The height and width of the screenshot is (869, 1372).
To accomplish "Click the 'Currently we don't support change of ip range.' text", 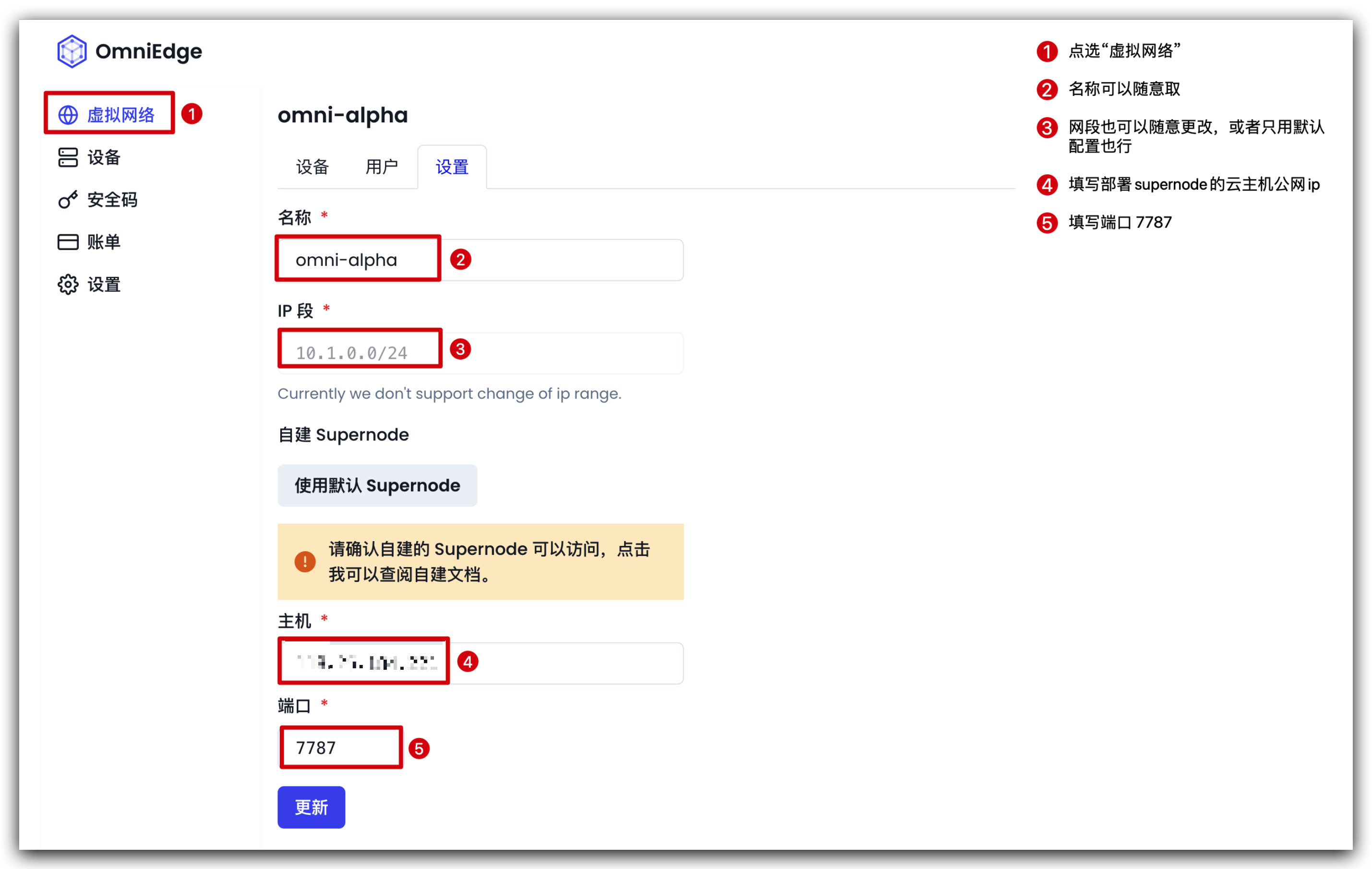I will pyautogui.click(x=449, y=394).
